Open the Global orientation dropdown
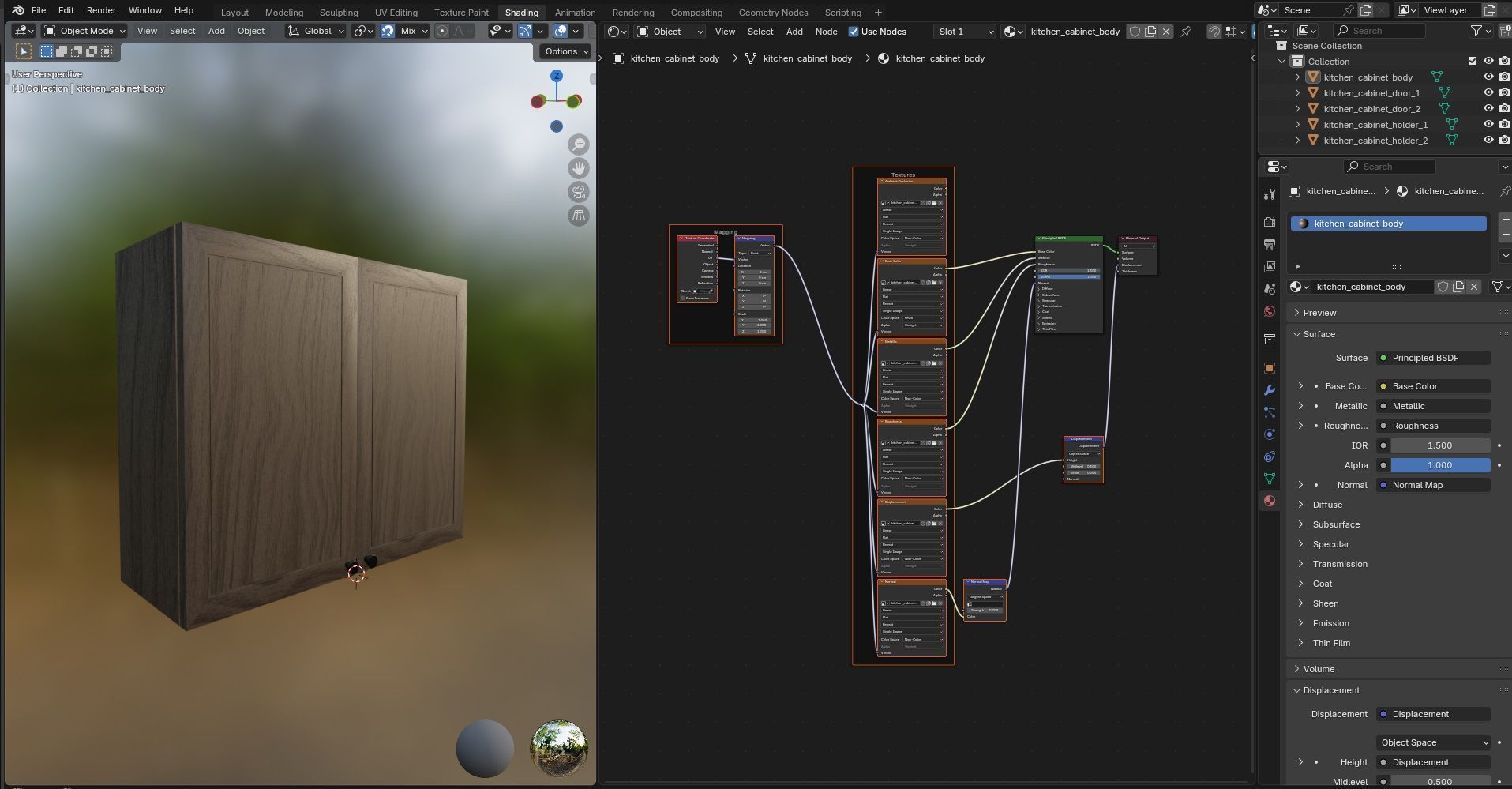 (316, 31)
